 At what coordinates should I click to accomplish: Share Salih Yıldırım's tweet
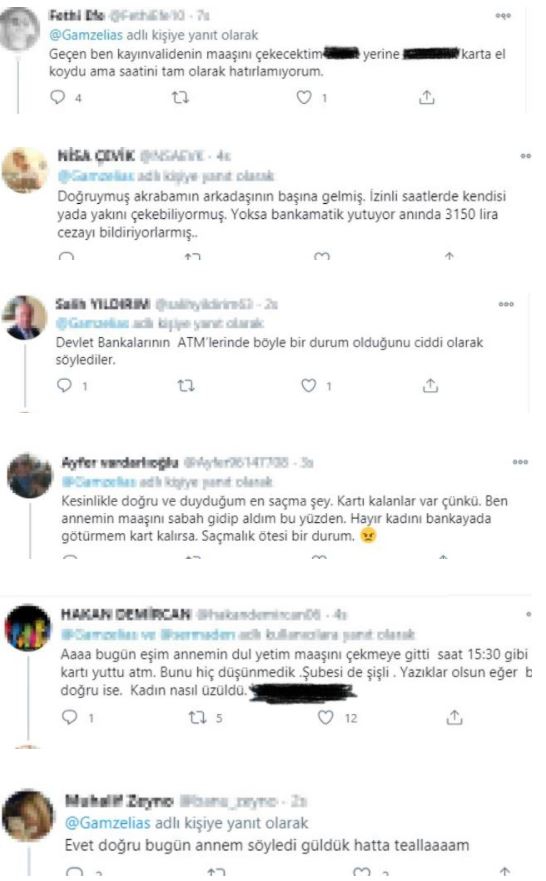(430, 385)
